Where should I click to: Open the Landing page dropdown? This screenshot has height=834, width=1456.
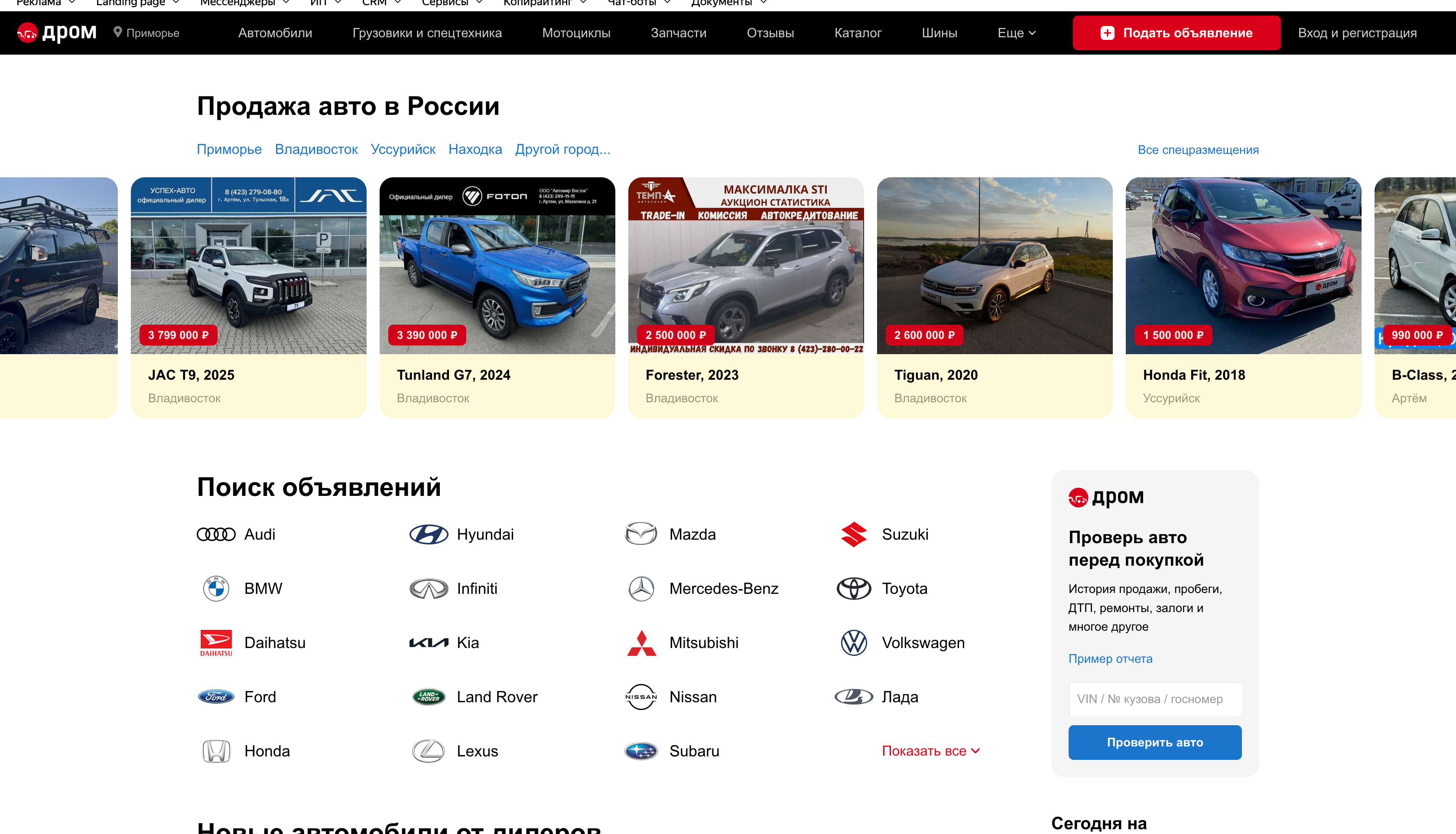[x=137, y=3]
